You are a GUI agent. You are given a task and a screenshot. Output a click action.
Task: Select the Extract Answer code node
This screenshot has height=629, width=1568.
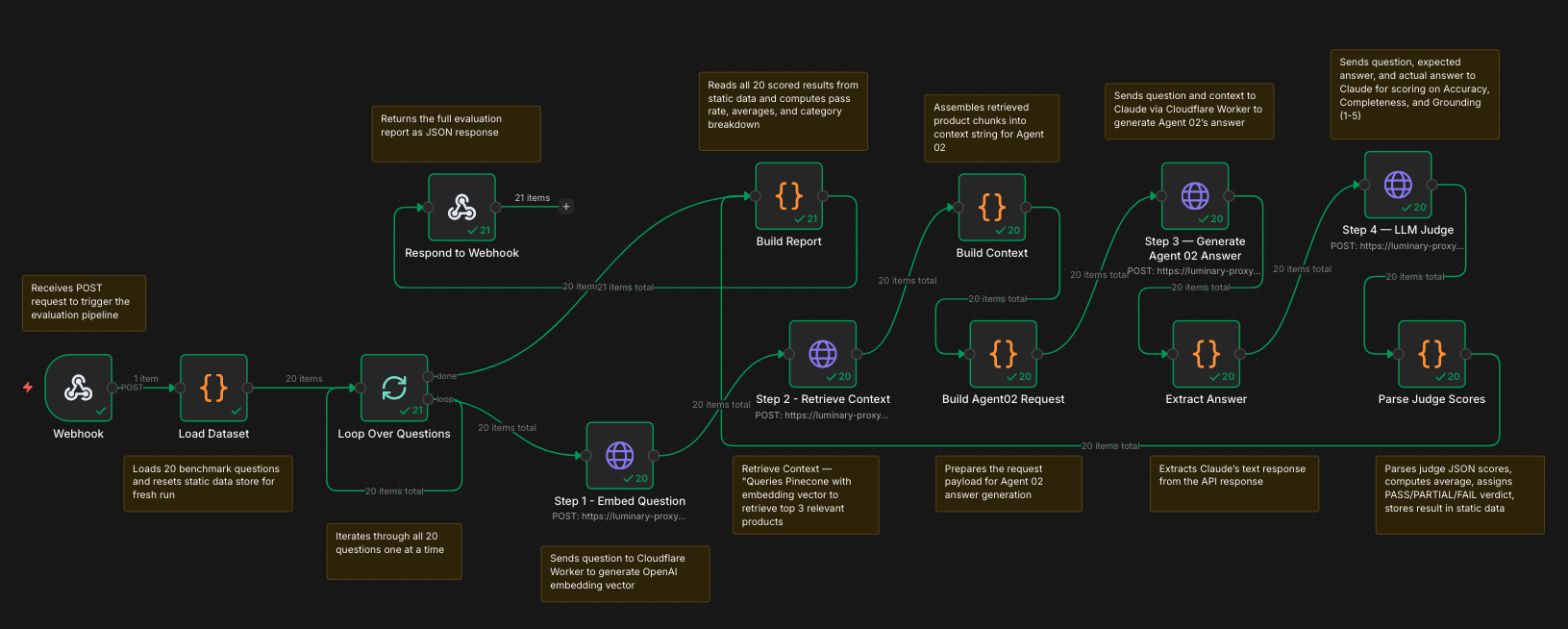click(x=1207, y=354)
